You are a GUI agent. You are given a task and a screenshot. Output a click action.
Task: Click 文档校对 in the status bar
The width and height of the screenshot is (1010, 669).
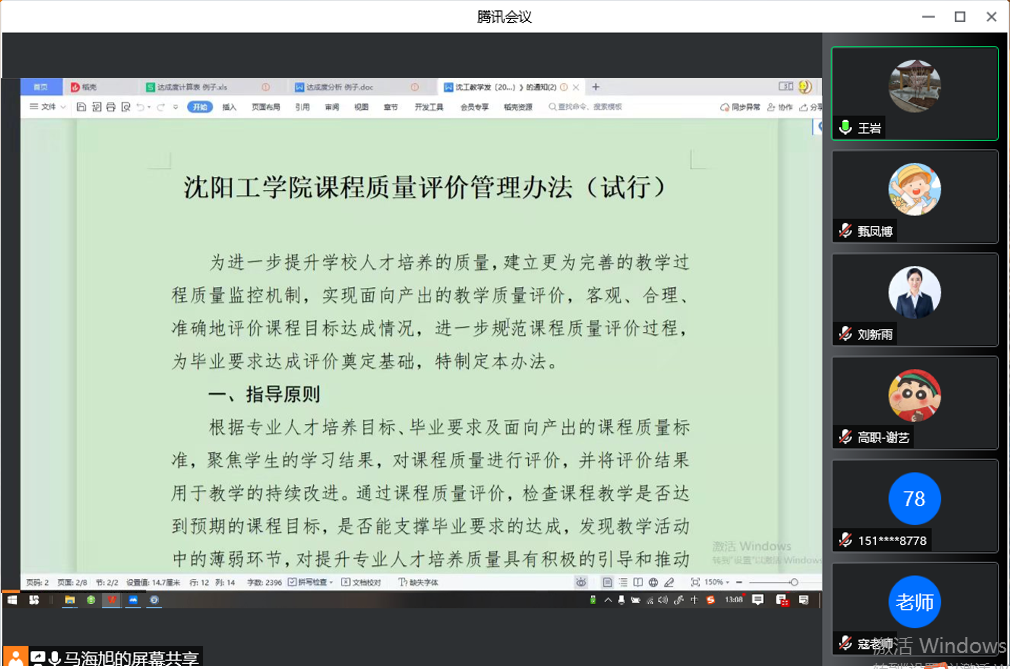[361, 582]
